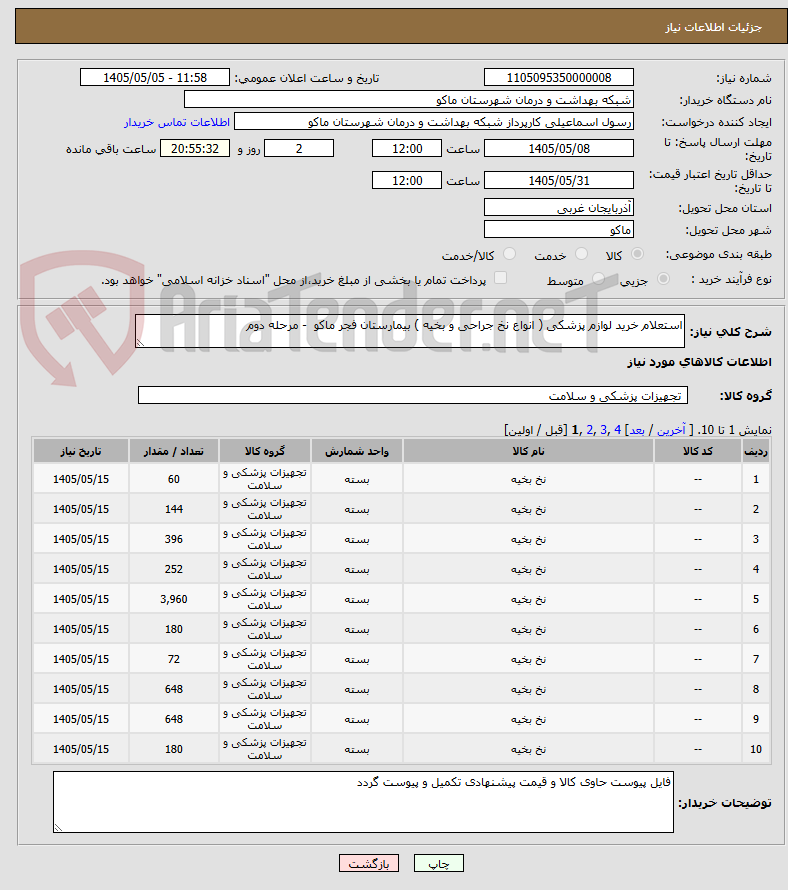Viewport: 788px width, 890px height.
Task: Click the نام کالا column header
Action: click(528, 451)
